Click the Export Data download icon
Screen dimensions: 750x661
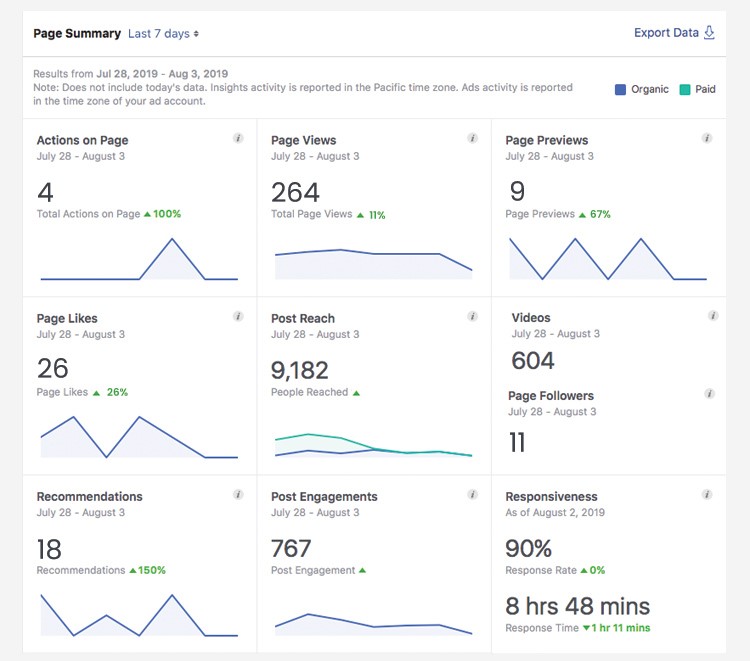[709, 33]
